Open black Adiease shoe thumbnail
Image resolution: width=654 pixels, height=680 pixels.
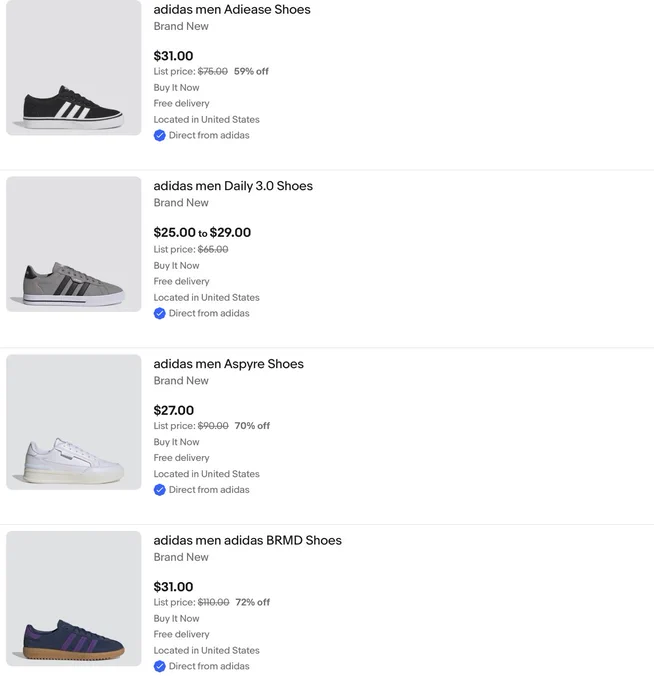coord(74,68)
